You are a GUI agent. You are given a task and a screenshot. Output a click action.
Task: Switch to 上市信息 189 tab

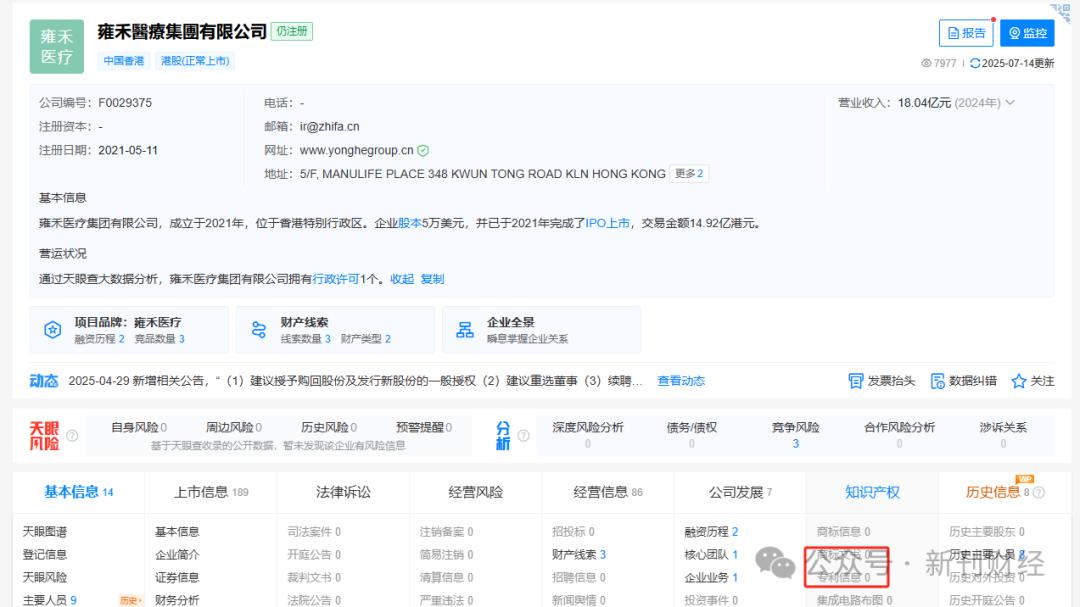pos(211,492)
